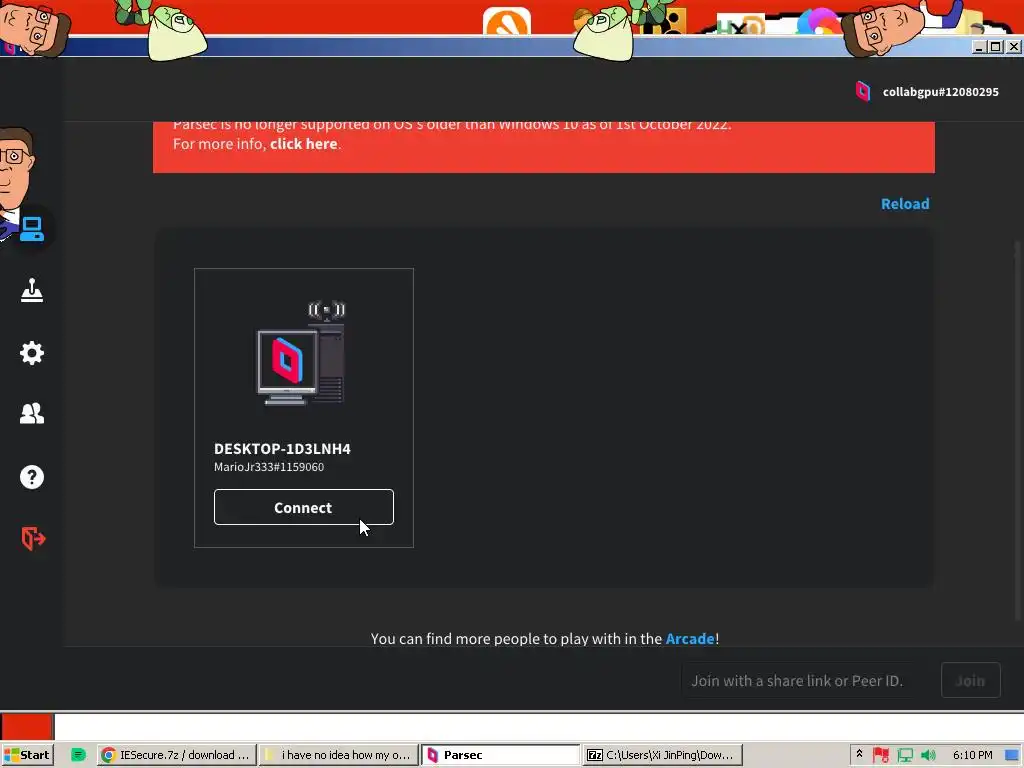
Task: Click the red flag tray icon
Action: click(881, 755)
